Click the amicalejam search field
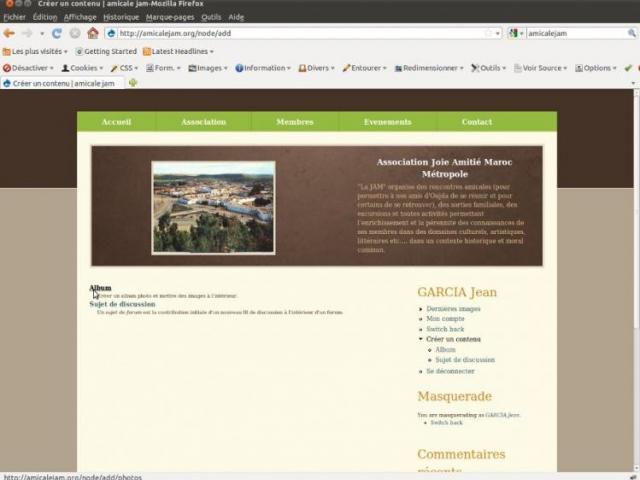Screen dimensions: 640x480 click(576, 33)
